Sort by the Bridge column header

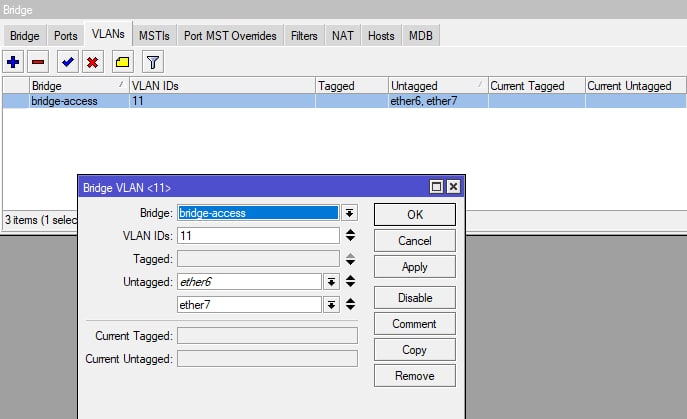click(79, 85)
